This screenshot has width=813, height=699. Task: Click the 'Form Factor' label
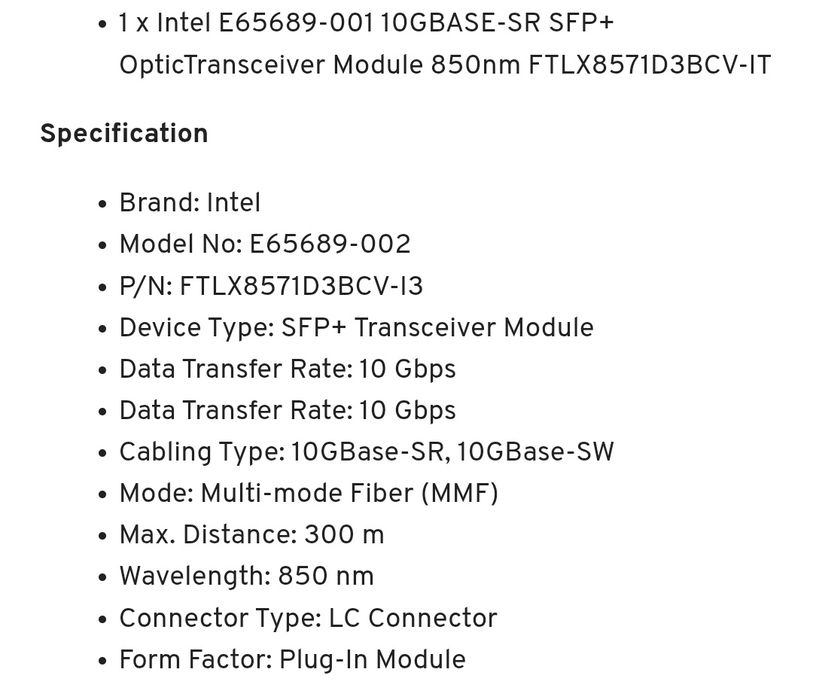coord(193,660)
